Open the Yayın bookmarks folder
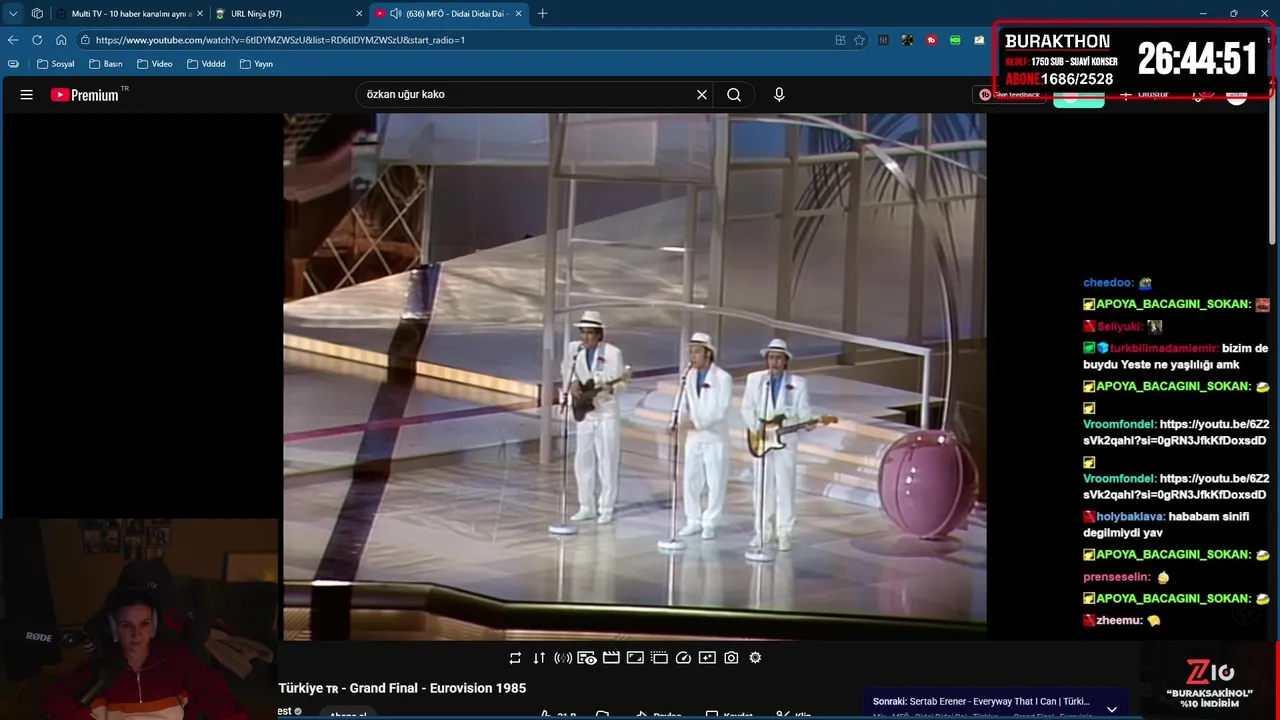The width and height of the screenshot is (1280, 720). 256,64
